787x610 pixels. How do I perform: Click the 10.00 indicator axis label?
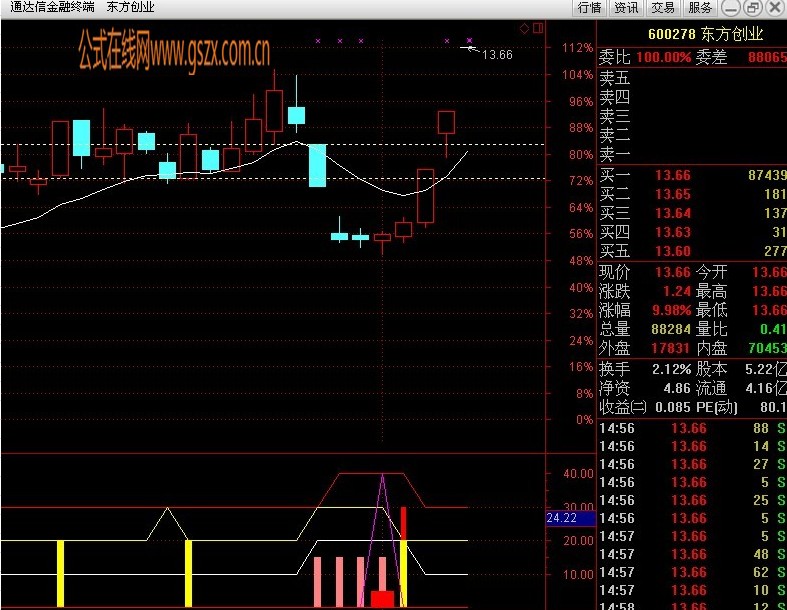point(578,574)
